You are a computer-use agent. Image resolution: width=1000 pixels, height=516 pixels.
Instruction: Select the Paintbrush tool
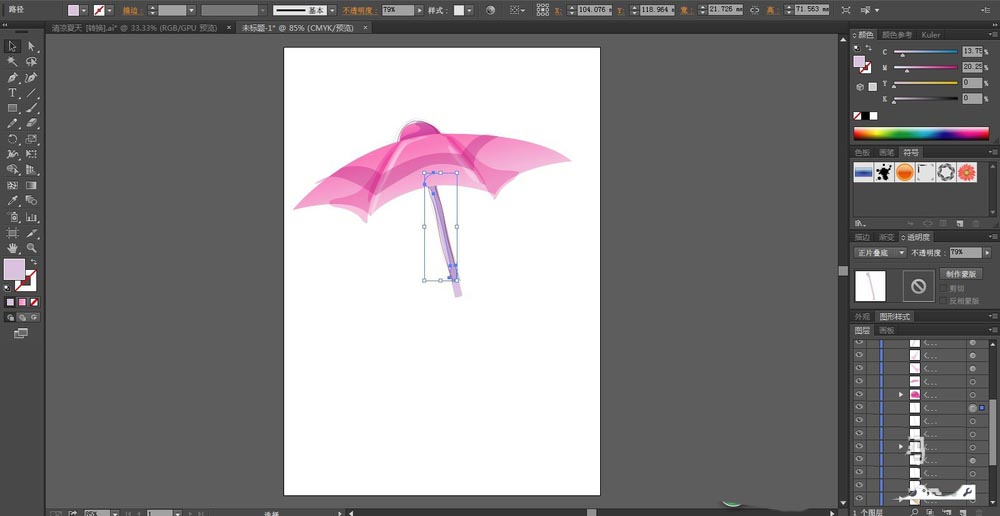[31, 108]
